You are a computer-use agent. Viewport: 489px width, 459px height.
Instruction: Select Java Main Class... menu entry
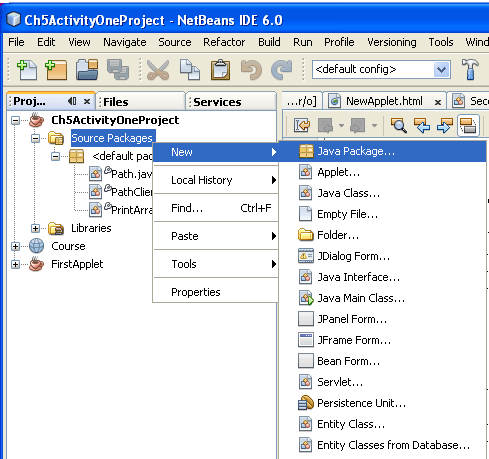tap(383, 298)
